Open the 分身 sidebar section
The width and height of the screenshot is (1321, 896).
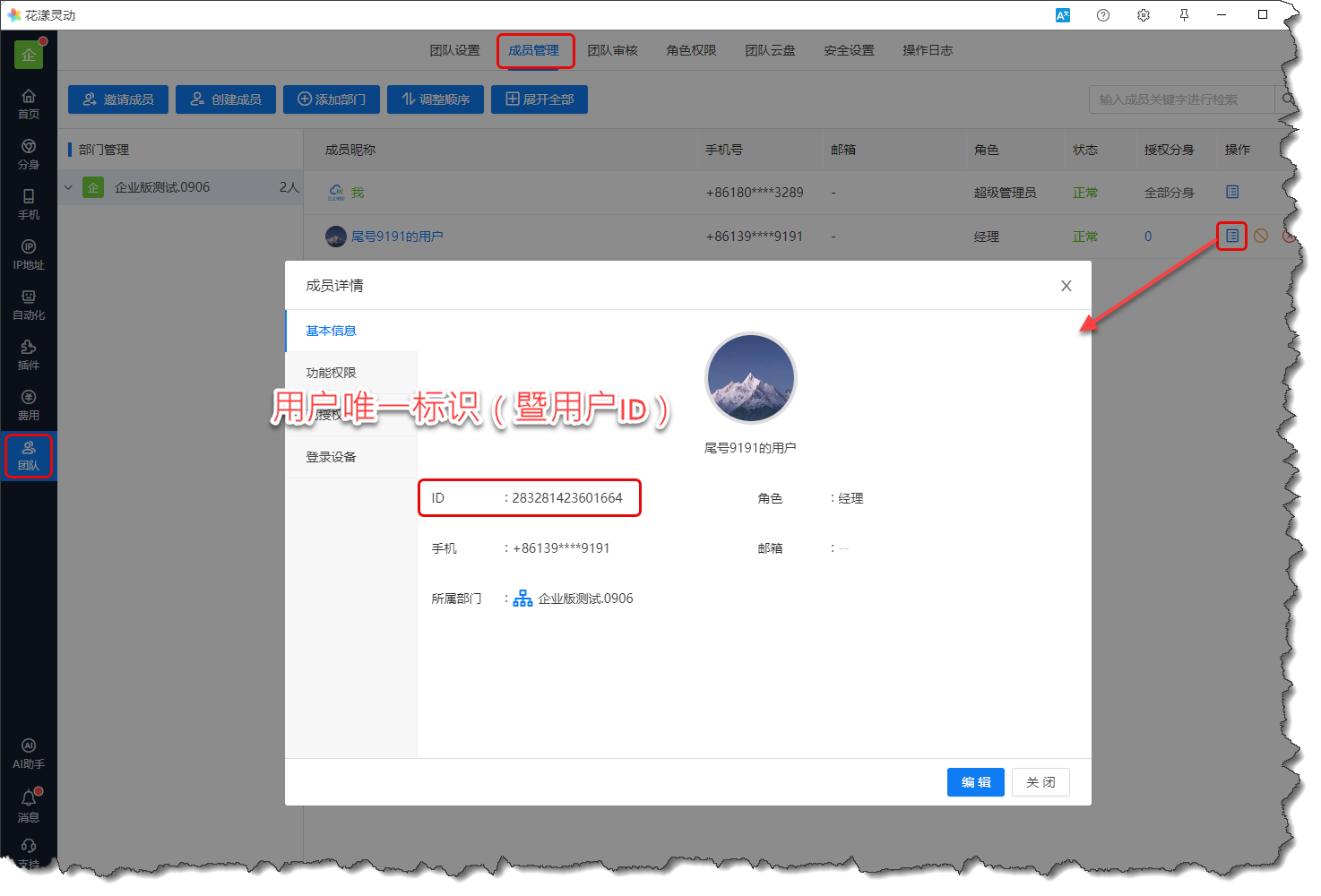click(x=29, y=154)
